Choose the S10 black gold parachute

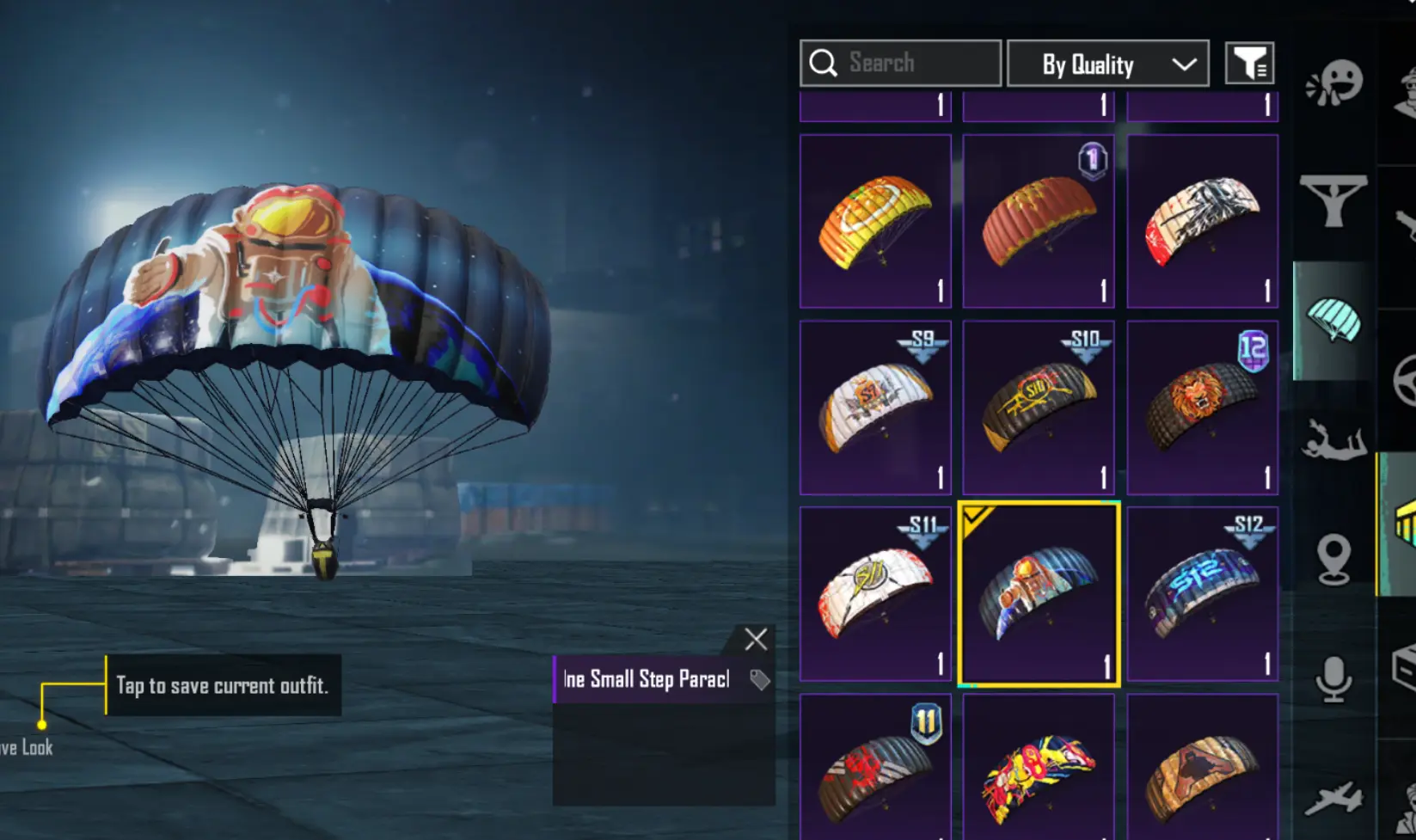[1039, 408]
